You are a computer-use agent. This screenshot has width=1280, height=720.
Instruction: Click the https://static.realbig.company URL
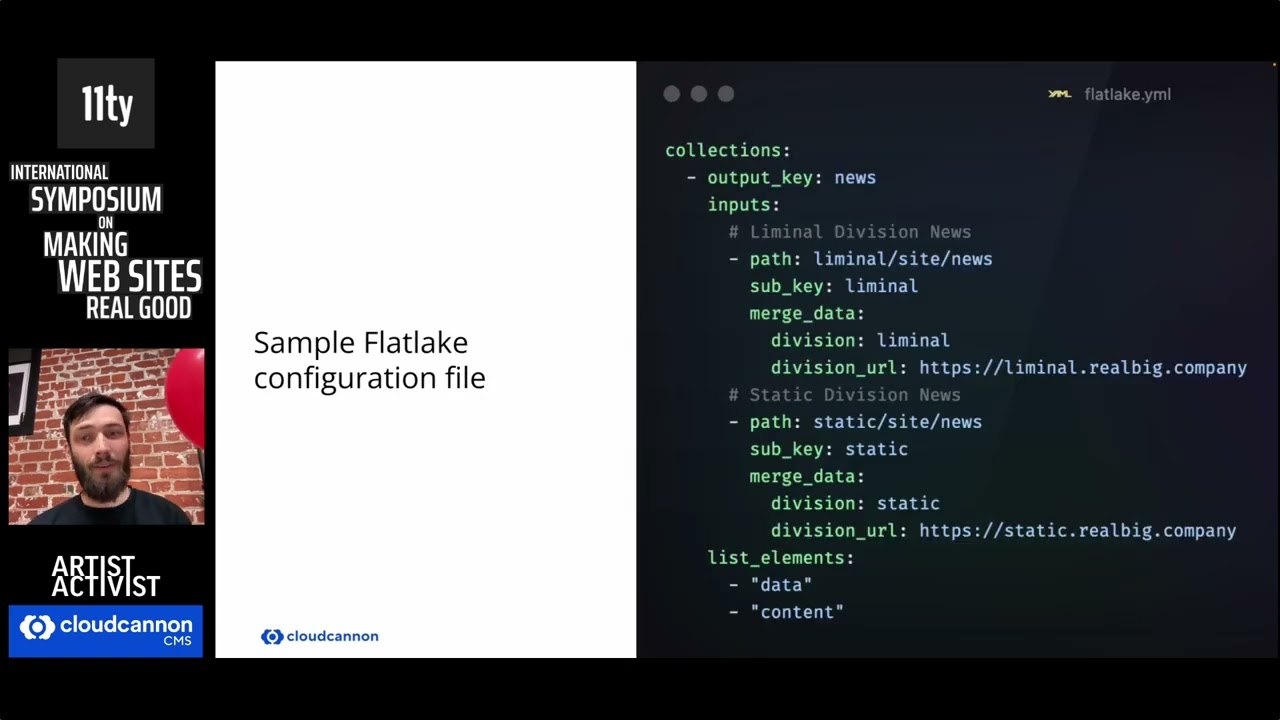pyautogui.click(x=1078, y=531)
